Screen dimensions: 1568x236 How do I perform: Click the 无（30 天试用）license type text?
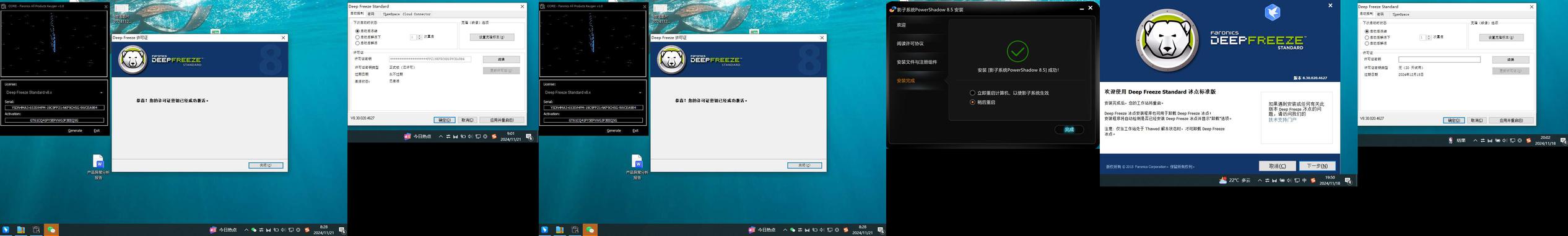tap(1411, 68)
